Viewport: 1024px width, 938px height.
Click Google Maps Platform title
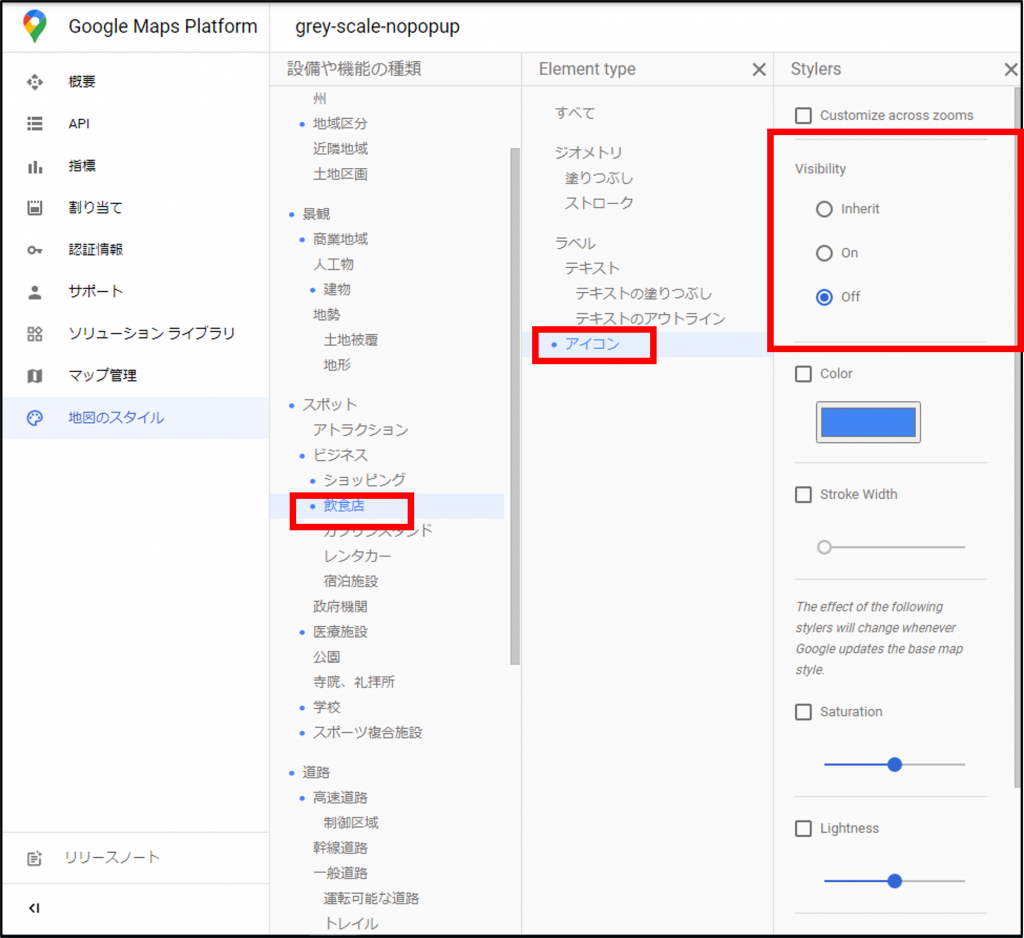(x=163, y=26)
